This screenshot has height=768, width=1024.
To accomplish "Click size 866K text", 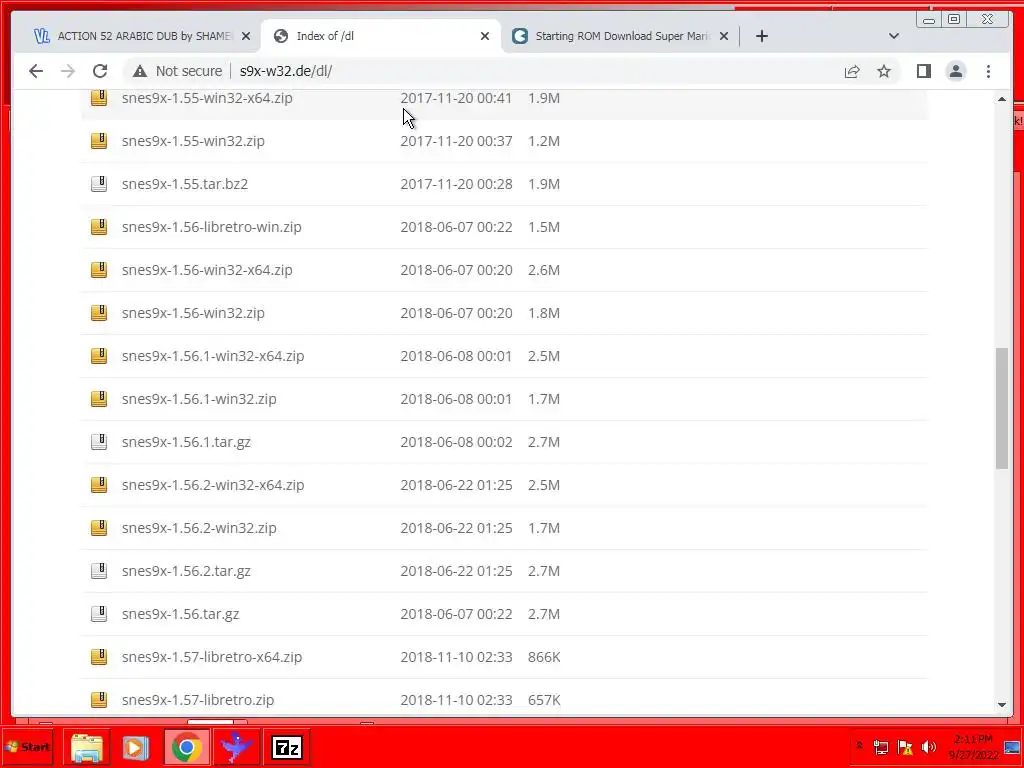I will coord(544,657).
